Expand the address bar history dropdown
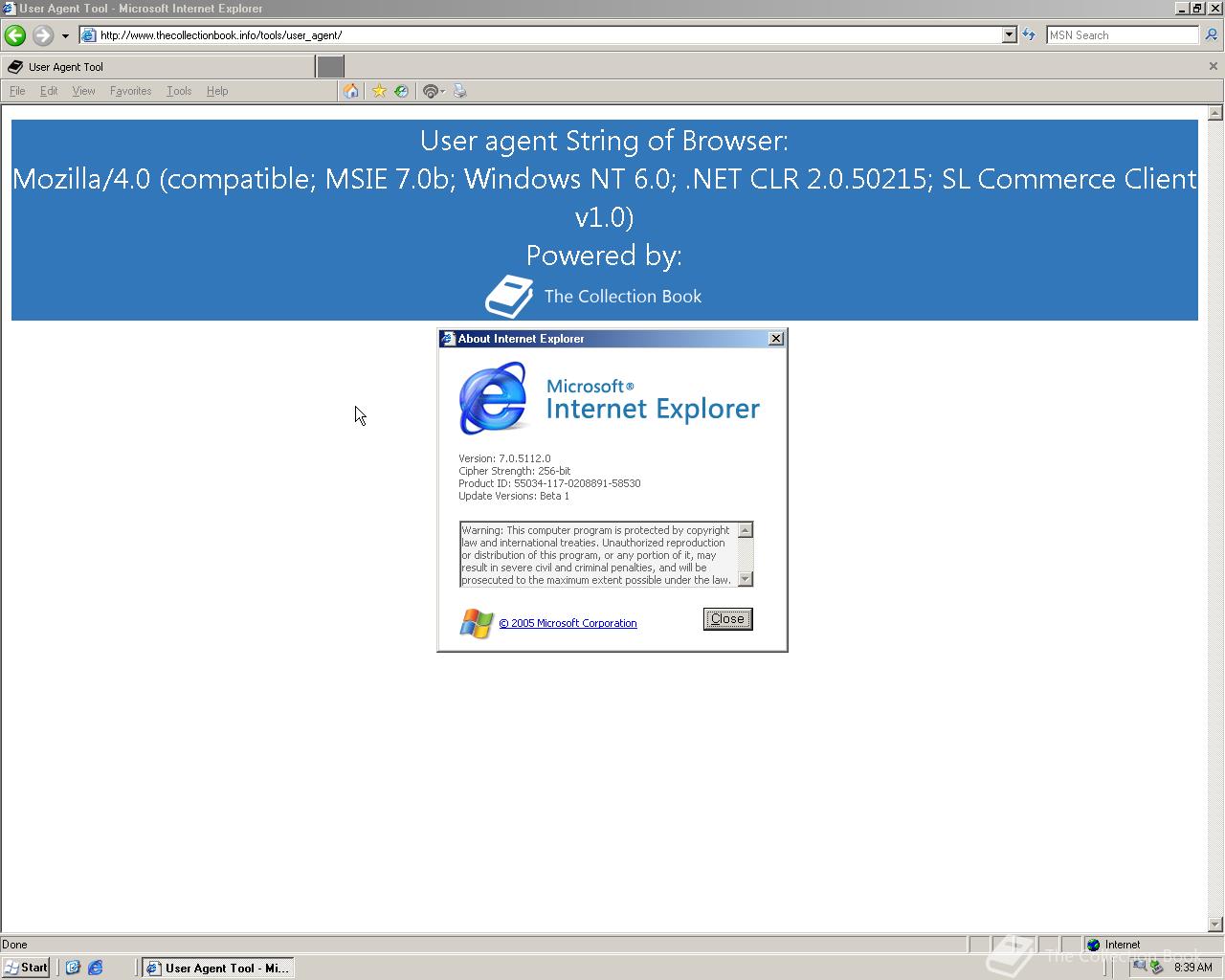This screenshot has height=980, width=1225. (1009, 35)
